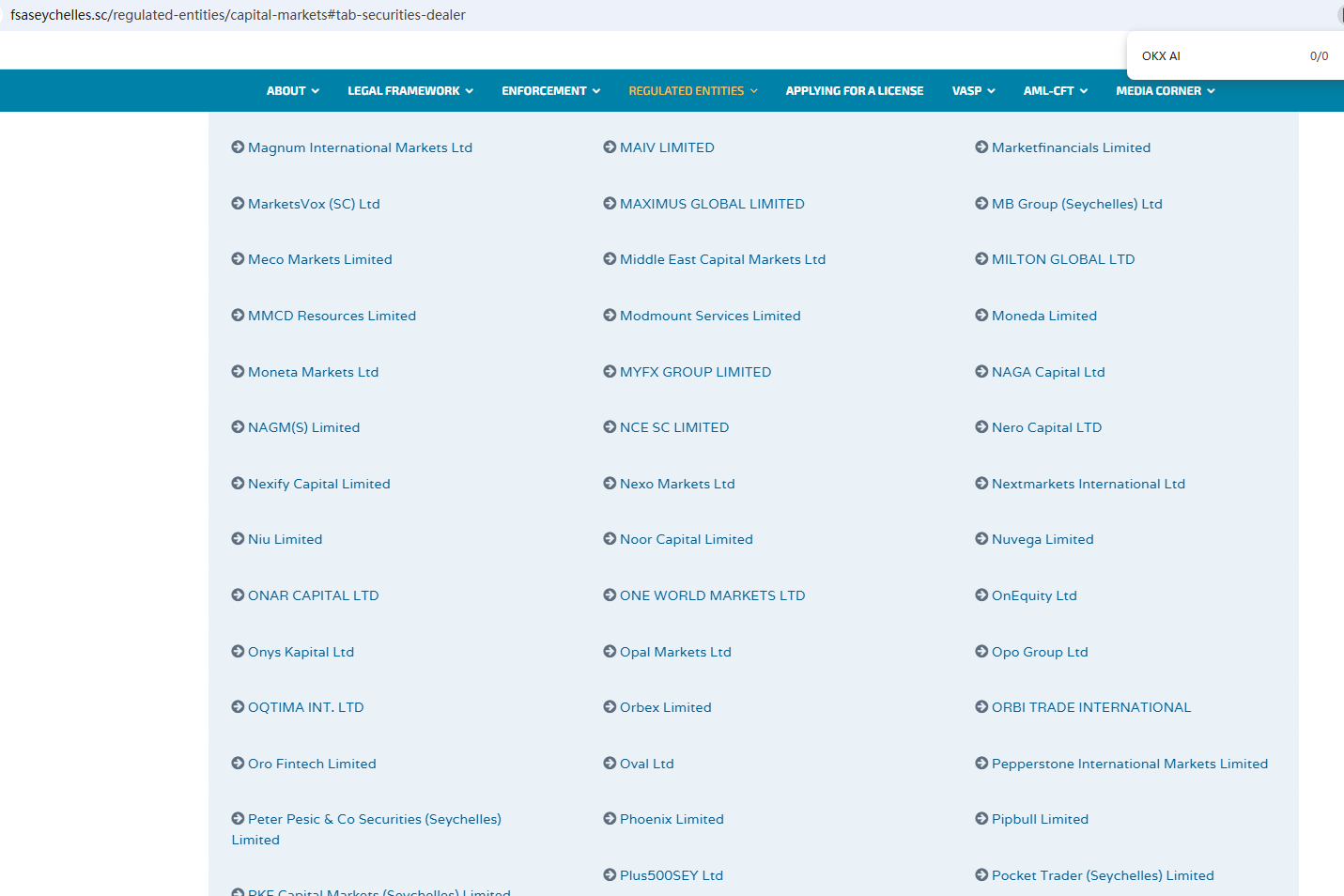This screenshot has width=1344, height=896.
Task: Click arrow icon beside Modmount Services Limited
Action: pyautogui.click(x=610, y=316)
